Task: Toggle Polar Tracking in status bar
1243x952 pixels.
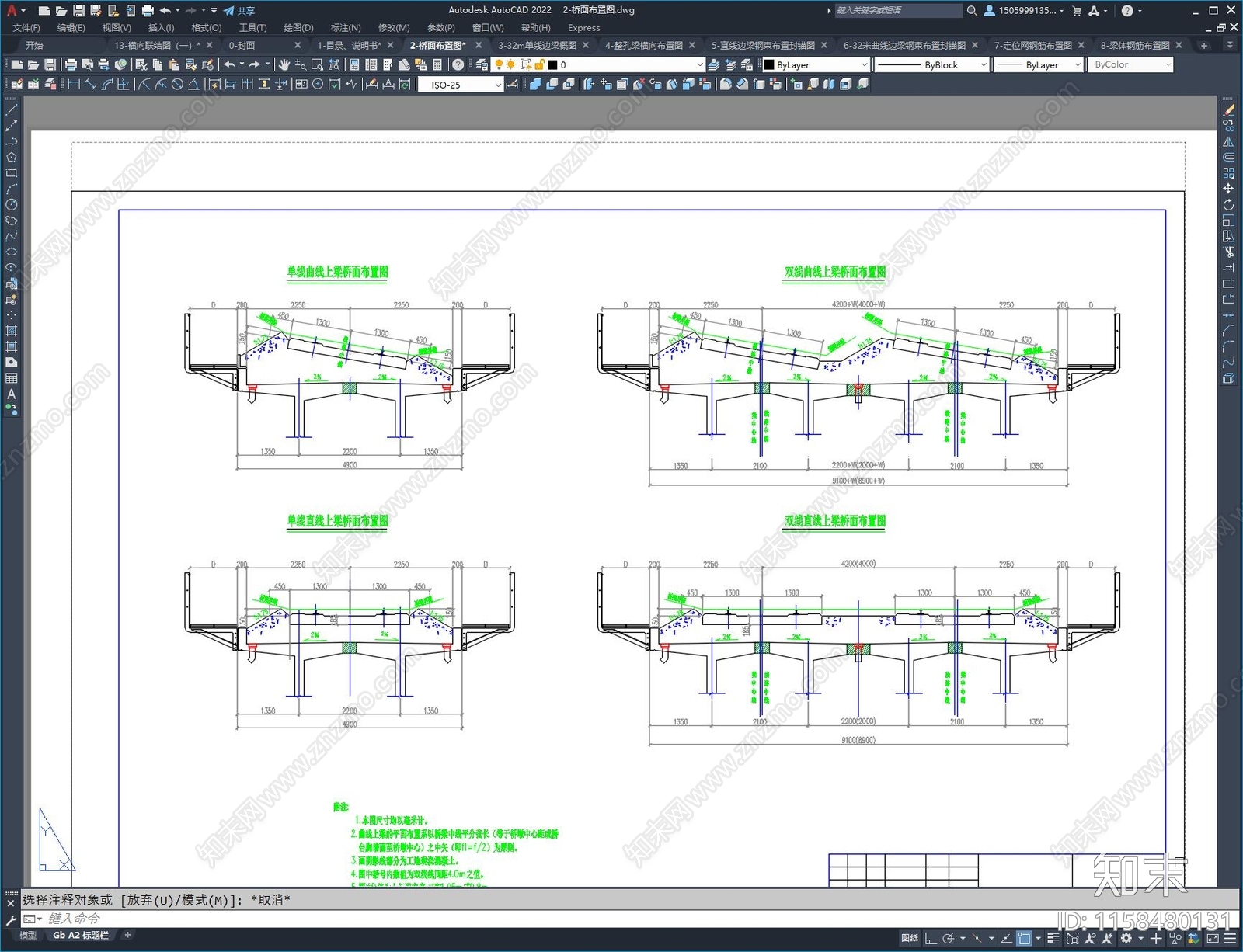Action: pos(948,939)
